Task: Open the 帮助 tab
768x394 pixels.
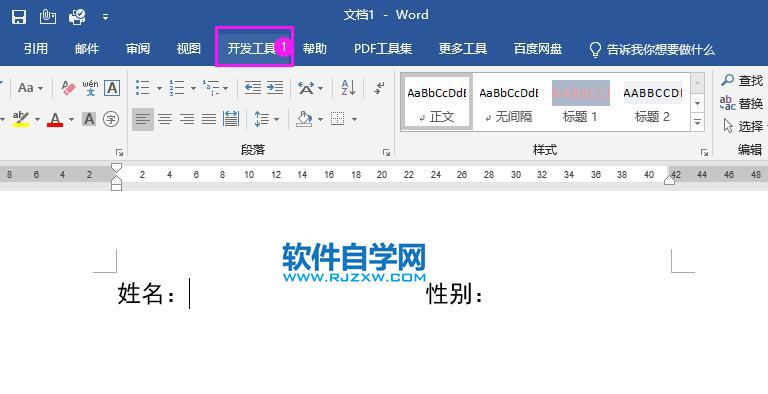Action: 314,49
